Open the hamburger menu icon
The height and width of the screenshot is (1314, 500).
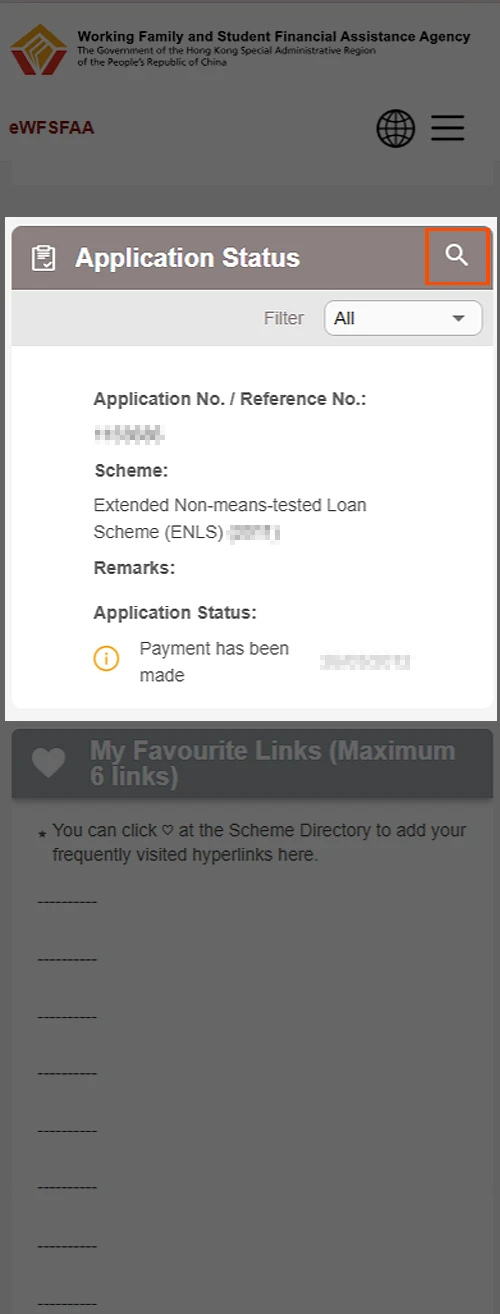click(448, 128)
